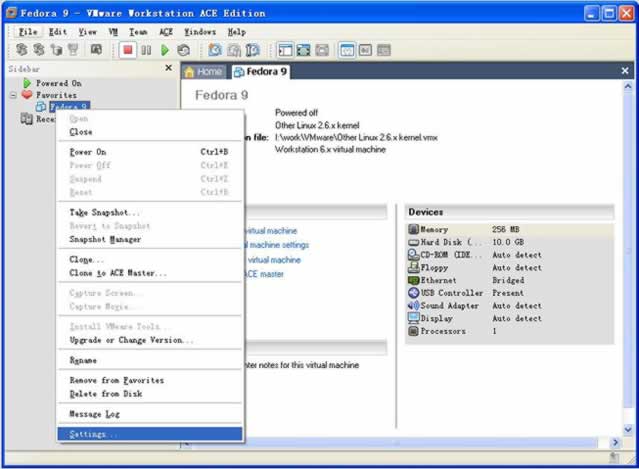Click the horizontal scrollbar right arrow
The height and width of the screenshot is (469, 639).
coord(615,442)
